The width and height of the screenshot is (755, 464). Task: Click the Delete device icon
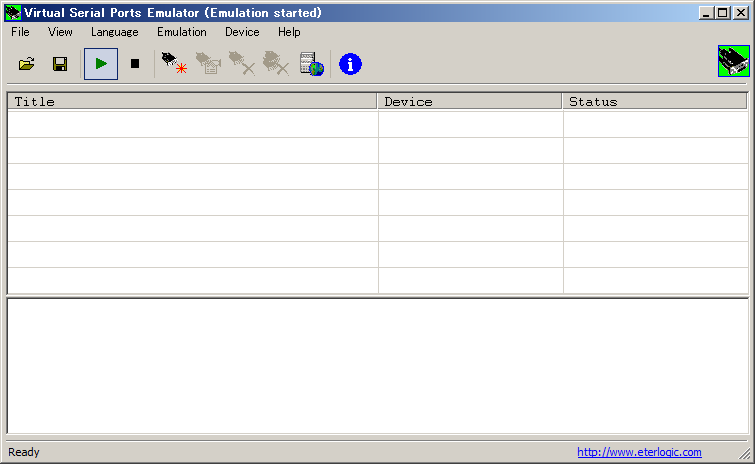pyautogui.click(x=242, y=64)
